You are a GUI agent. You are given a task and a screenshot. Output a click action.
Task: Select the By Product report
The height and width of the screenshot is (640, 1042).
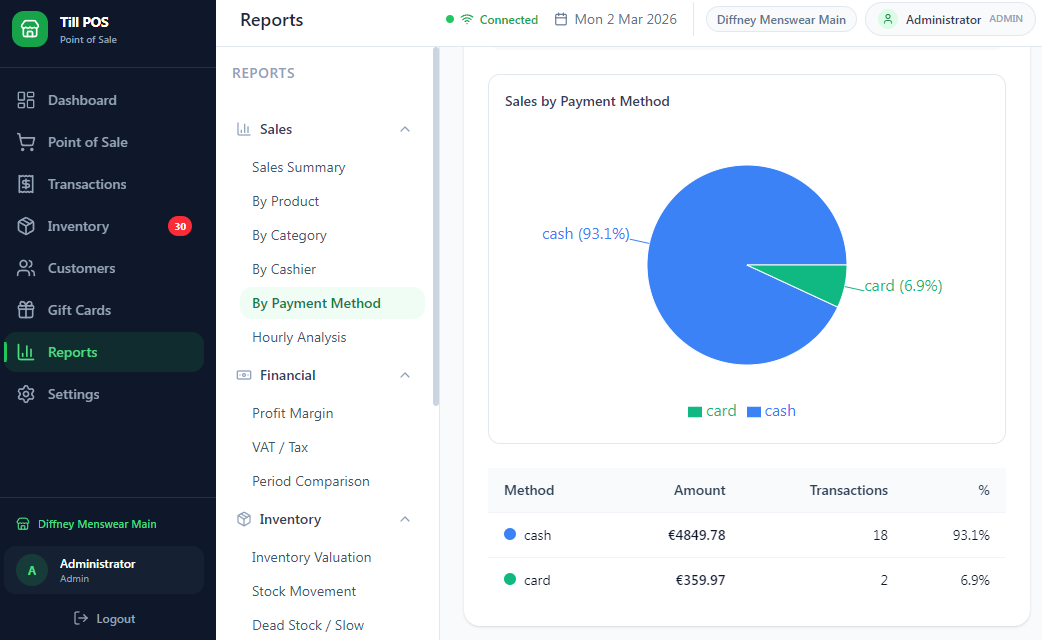(285, 201)
